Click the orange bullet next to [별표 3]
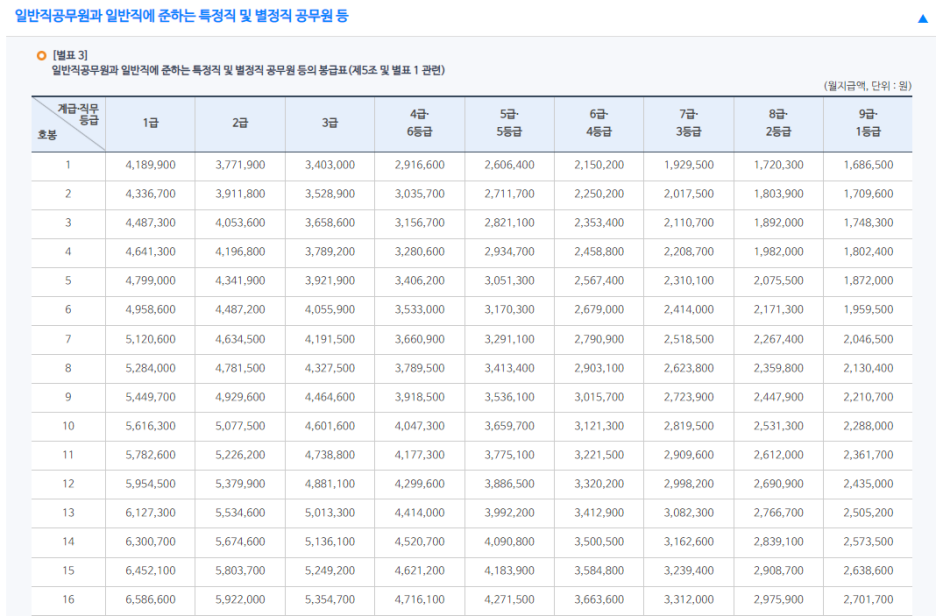 click(41, 56)
